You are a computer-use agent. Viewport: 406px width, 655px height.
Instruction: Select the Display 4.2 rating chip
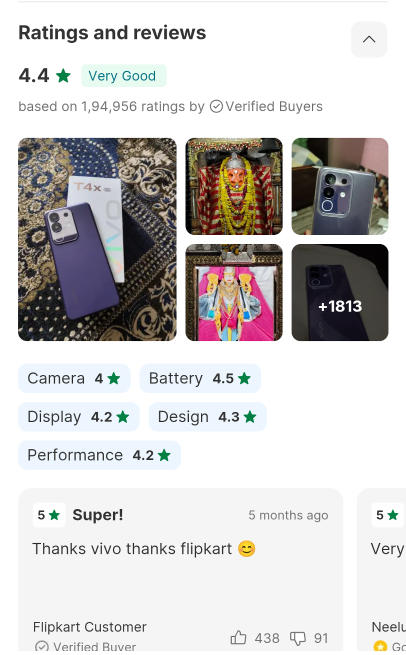point(78,417)
